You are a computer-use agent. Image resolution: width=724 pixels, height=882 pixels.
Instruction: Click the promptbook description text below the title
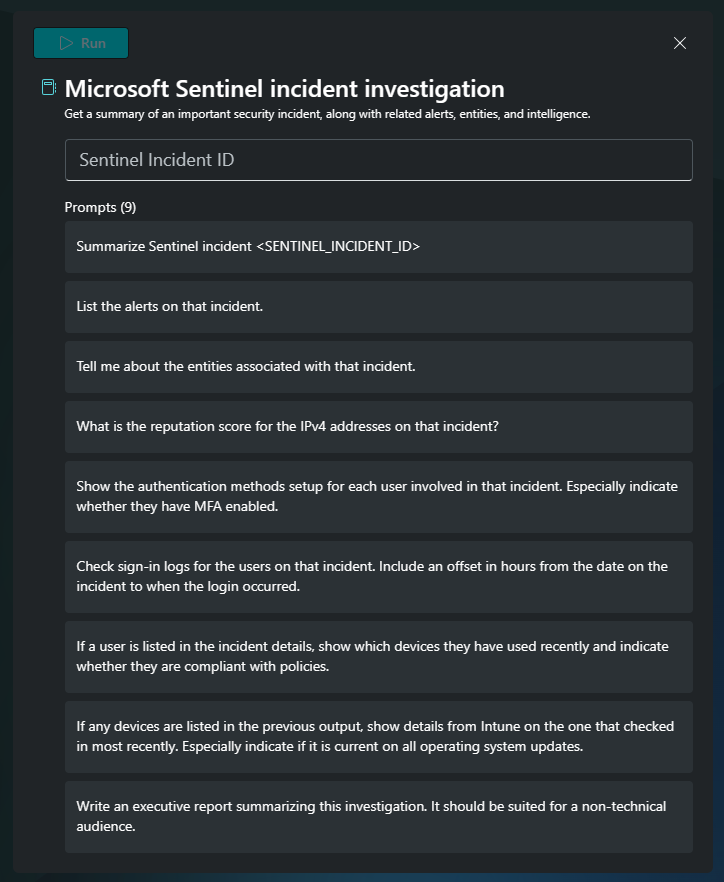coord(327,114)
